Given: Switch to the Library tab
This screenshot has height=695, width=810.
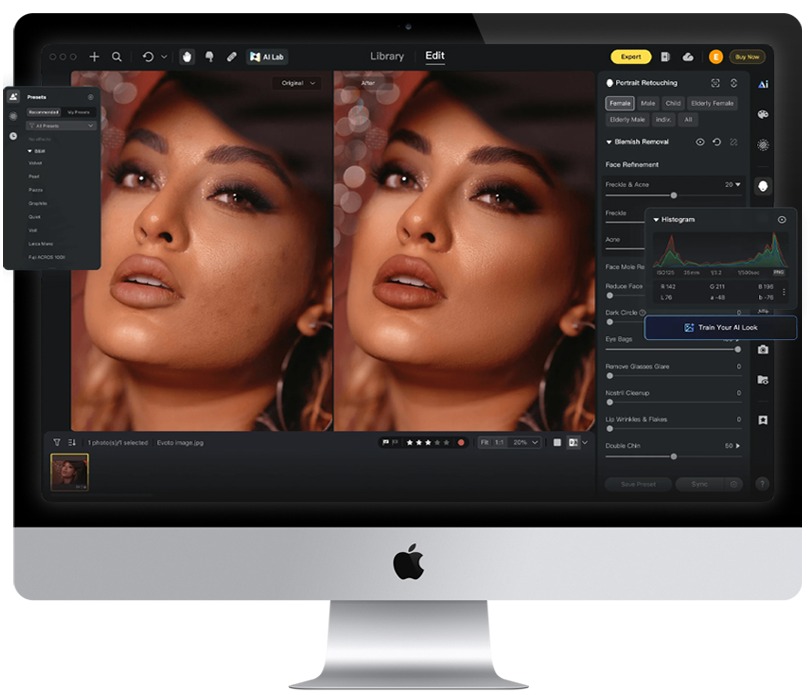Looking at the screenshot, I should (387, 56).
